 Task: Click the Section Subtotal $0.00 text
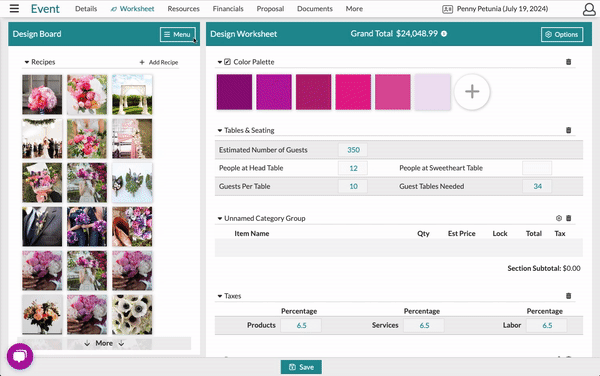click(544, 268)
